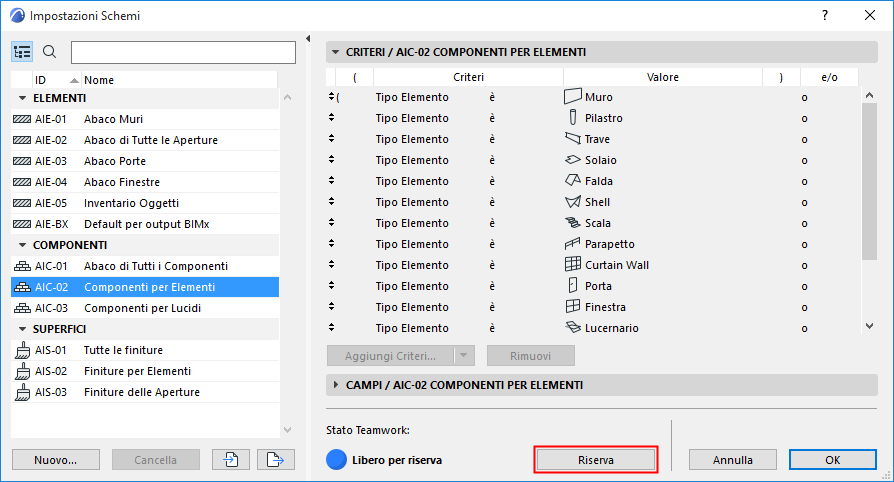Viewport: 894px width, 482px height.
Task: Collapse the ELEMENTI group
Action: (21, 98)
